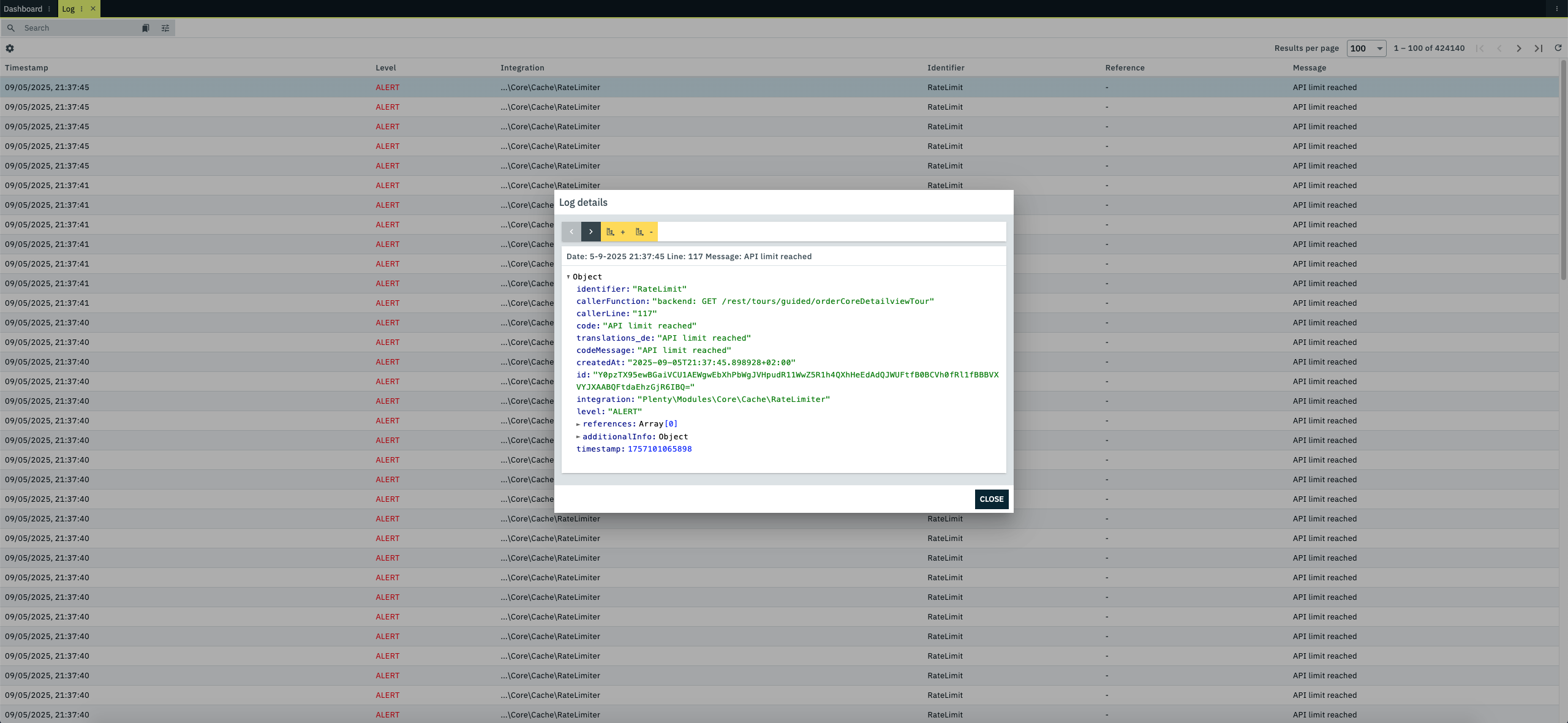Go to next log entry in Log details
This screenshot has width=1568, height=723.
pyautogui.click(x=590, y=232)
